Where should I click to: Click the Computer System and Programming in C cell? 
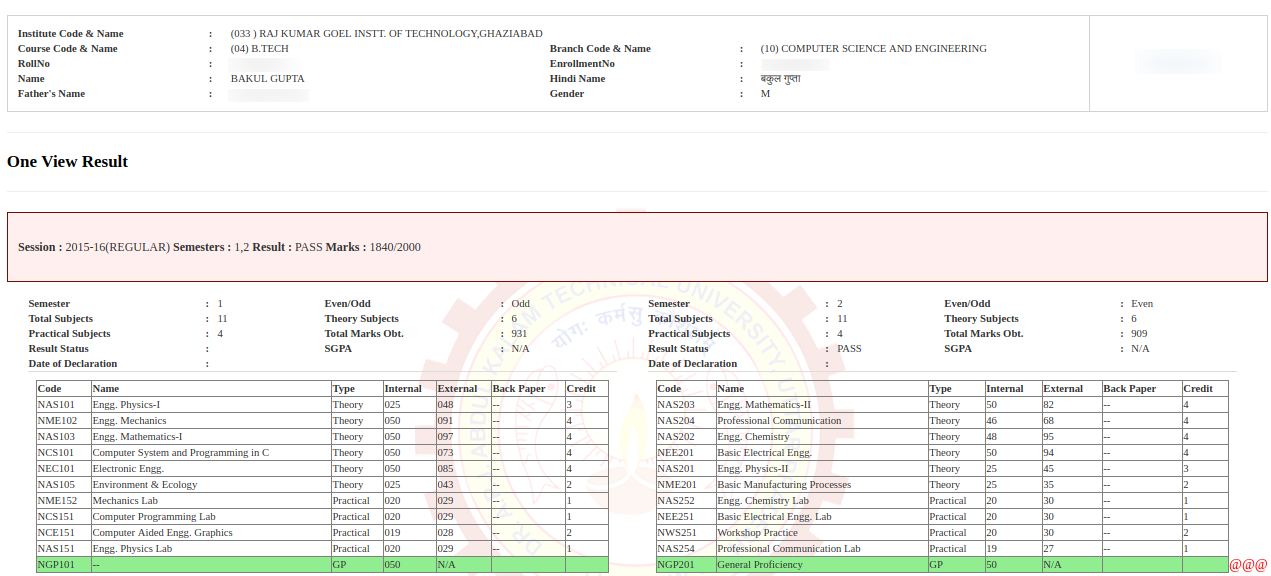(x=180, y=453)
